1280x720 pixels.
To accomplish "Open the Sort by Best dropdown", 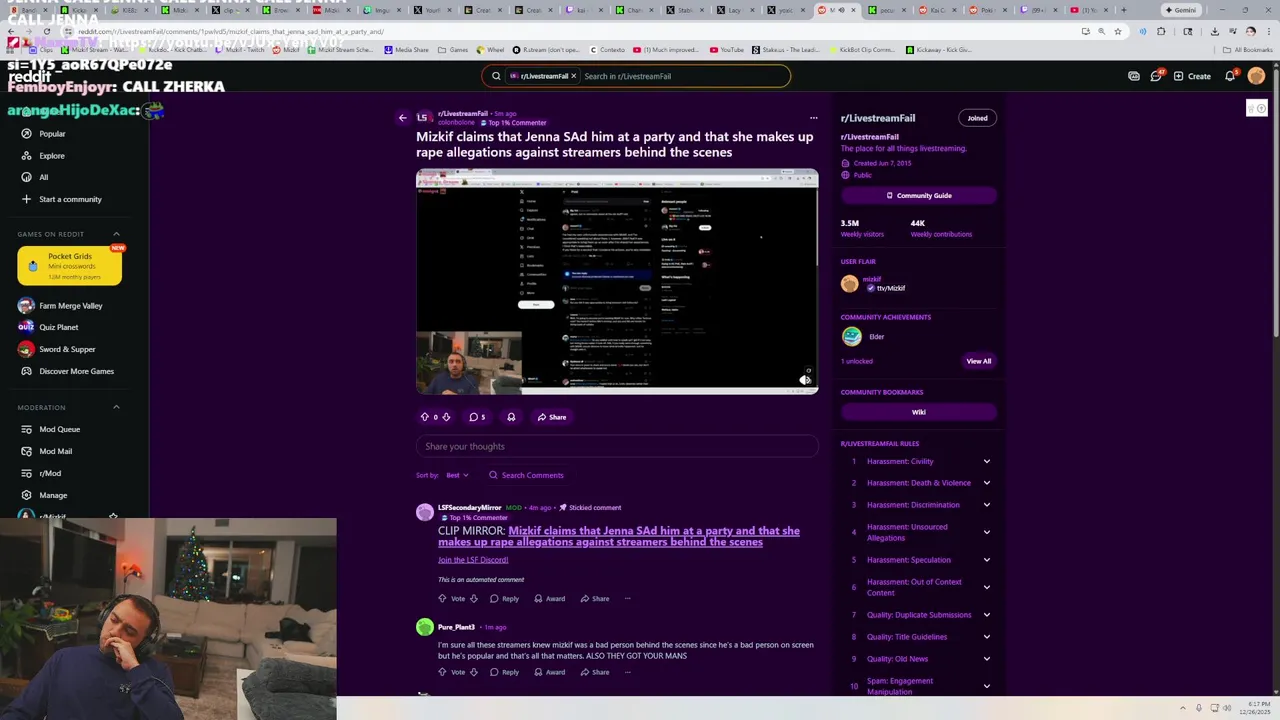I will pyautogui.click(x=457, y=475).
